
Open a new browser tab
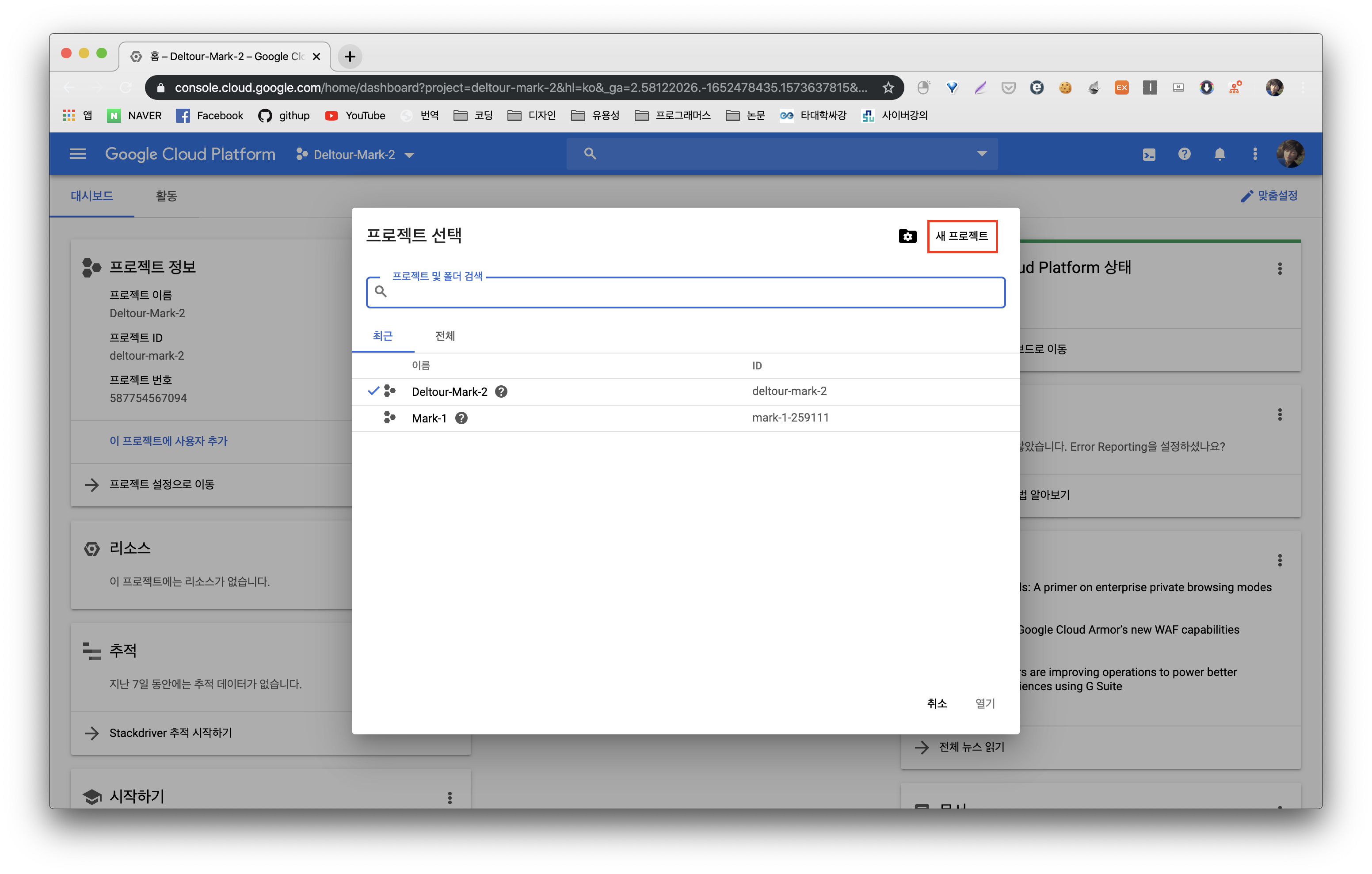(350, 57)
